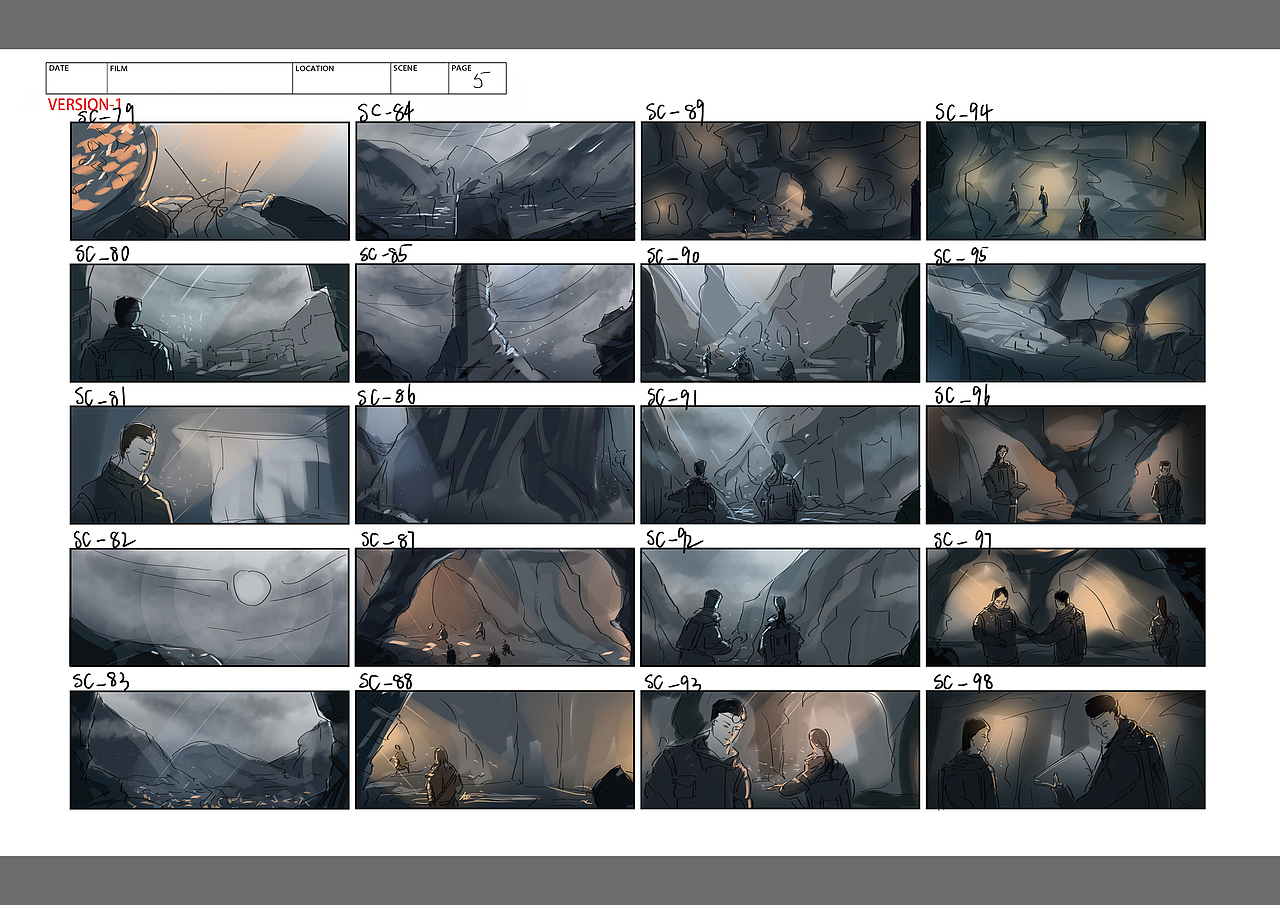The width and height of the screenshot is (1280, 905).
Task: Click the DATE header field
Action: 77,78
